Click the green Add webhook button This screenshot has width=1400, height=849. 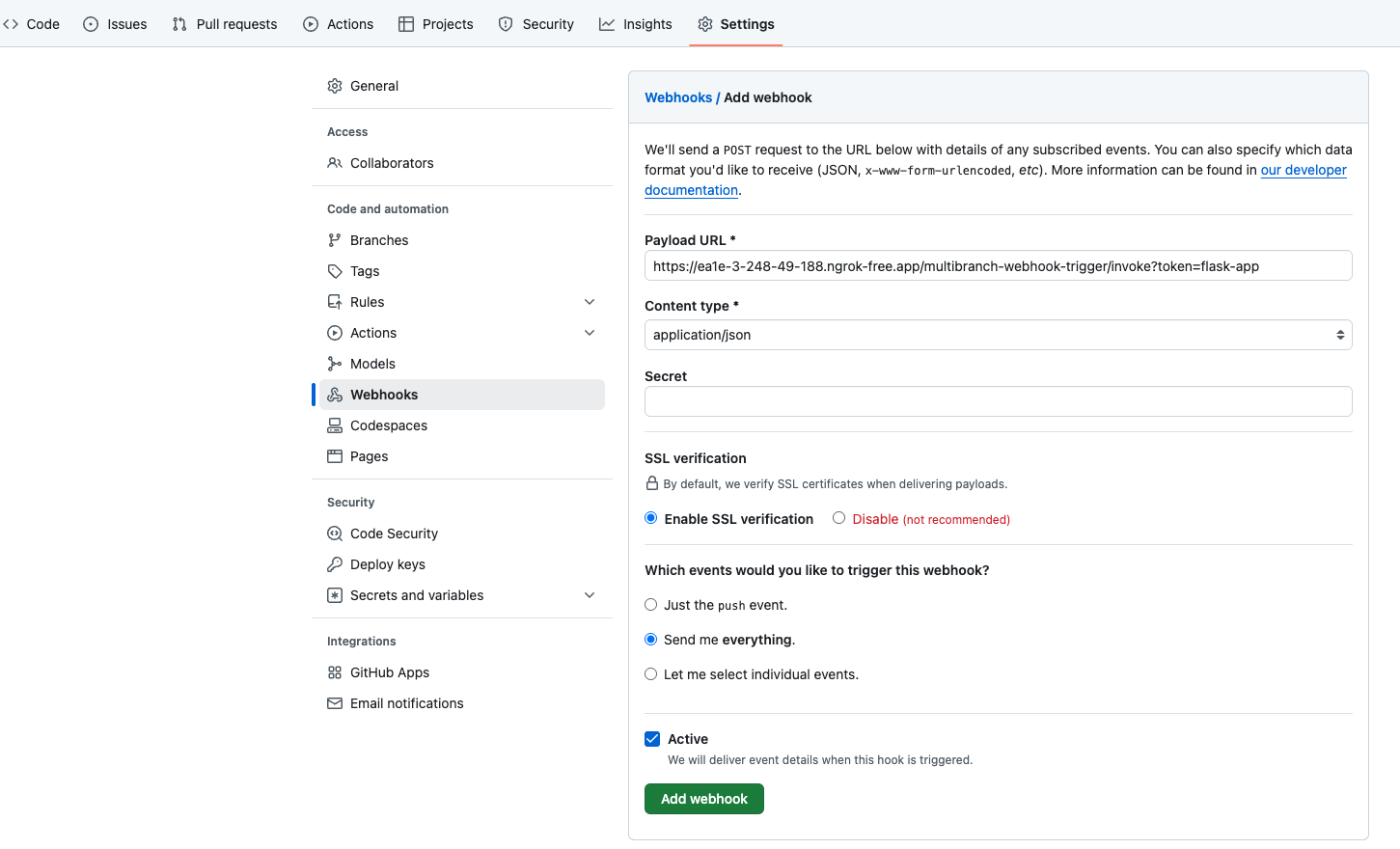click(x=704, y=799)
